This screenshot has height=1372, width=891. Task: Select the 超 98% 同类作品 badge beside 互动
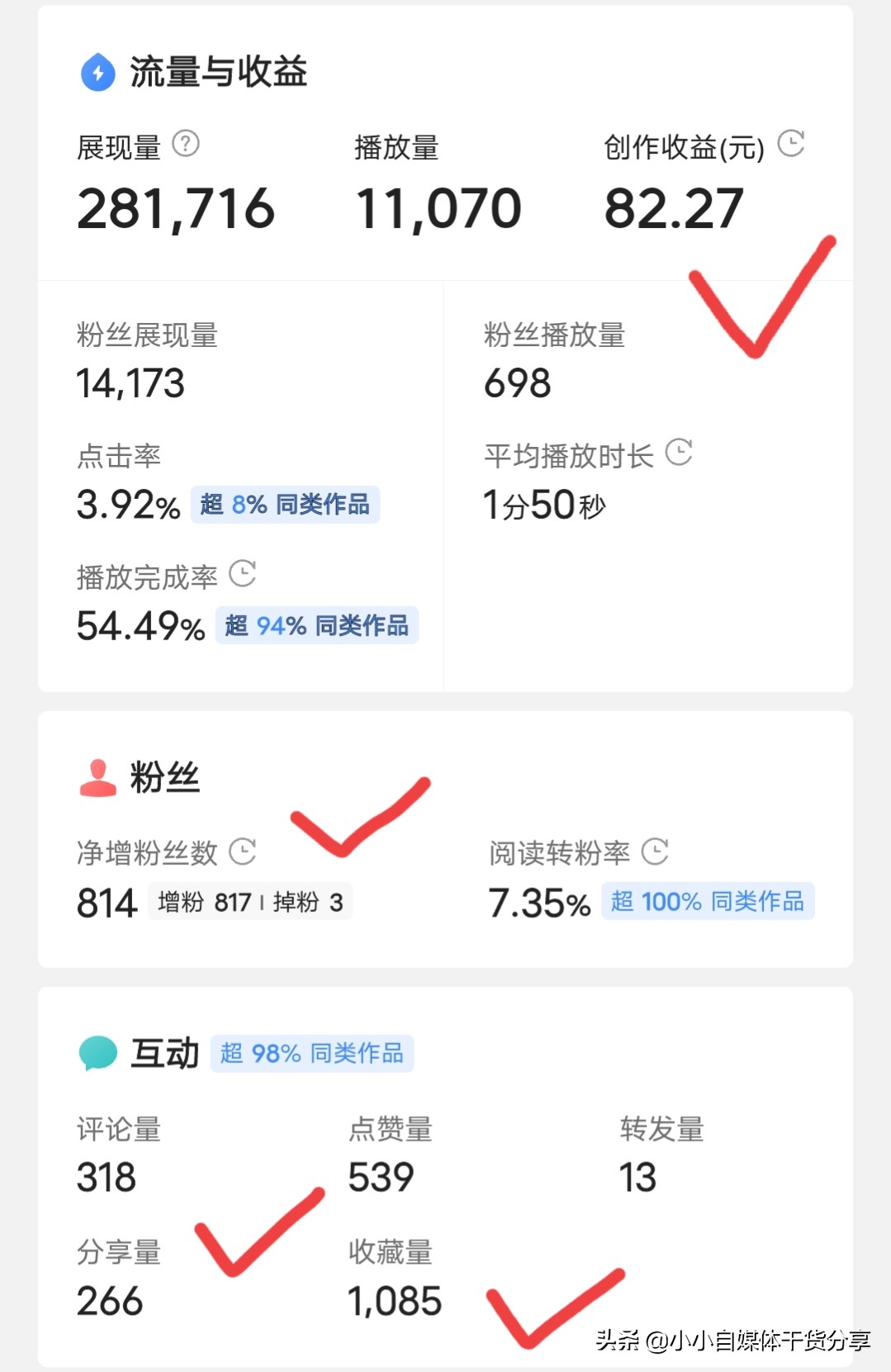[x=312, y=1052]
